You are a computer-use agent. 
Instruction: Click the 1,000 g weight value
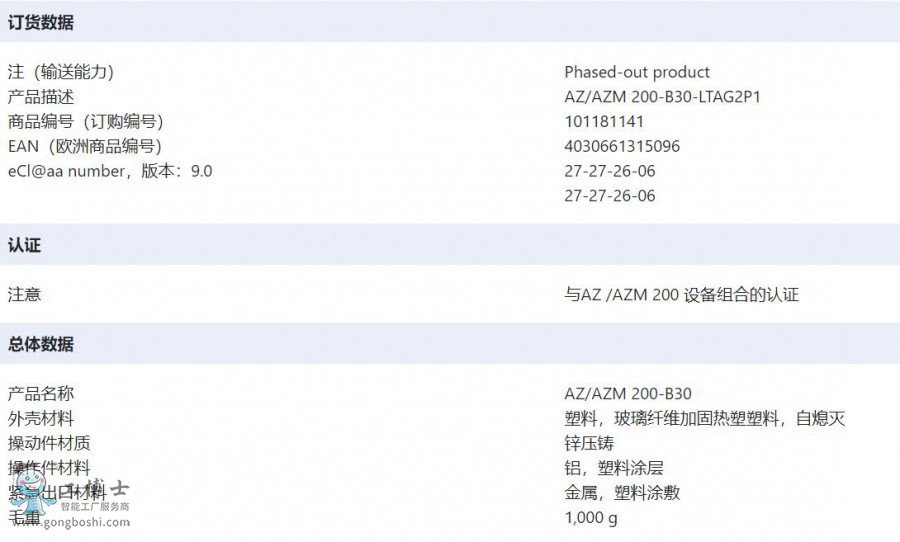(x=591, y=517)
